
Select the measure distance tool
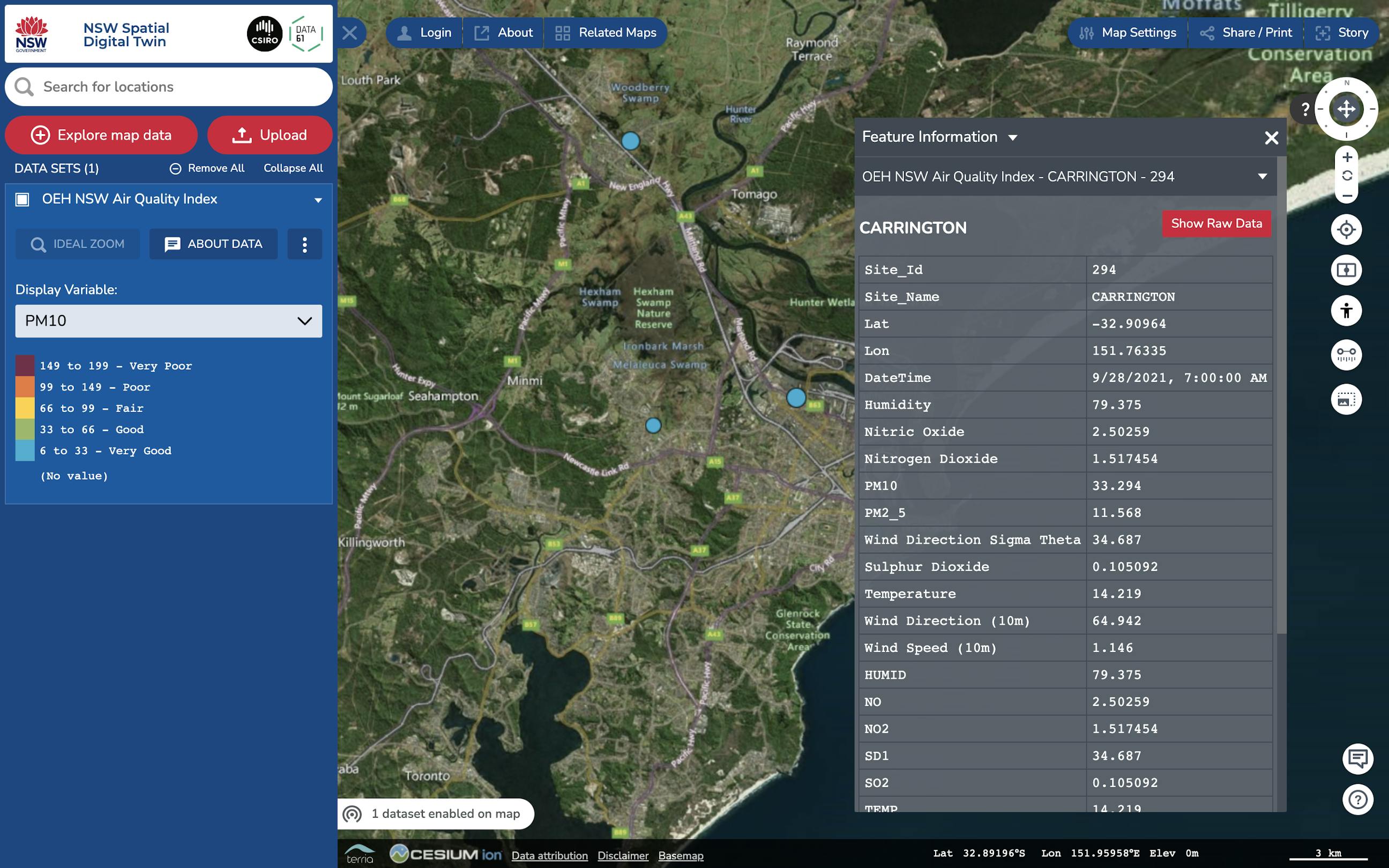1347,355
